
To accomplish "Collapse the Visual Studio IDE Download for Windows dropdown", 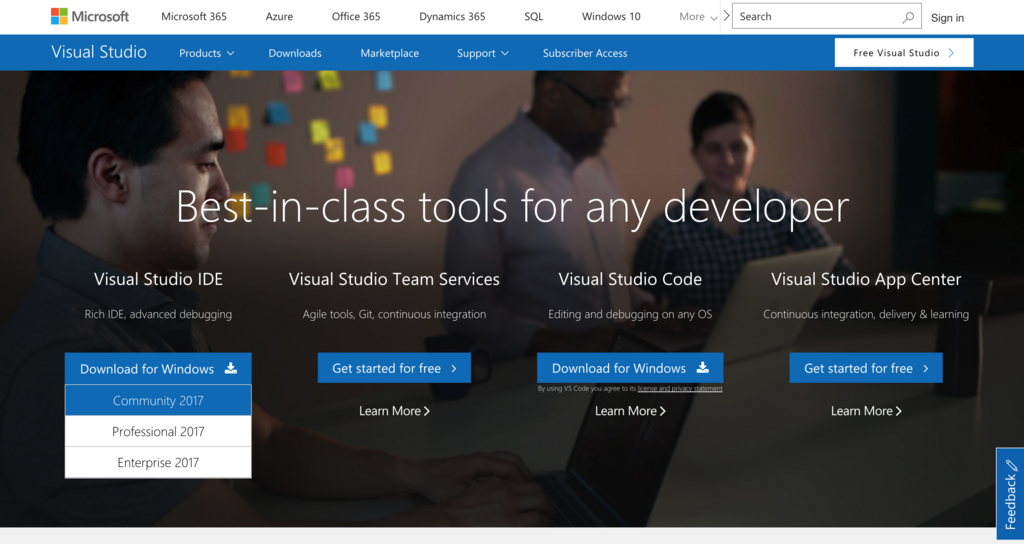I will (x=158, y=368).
